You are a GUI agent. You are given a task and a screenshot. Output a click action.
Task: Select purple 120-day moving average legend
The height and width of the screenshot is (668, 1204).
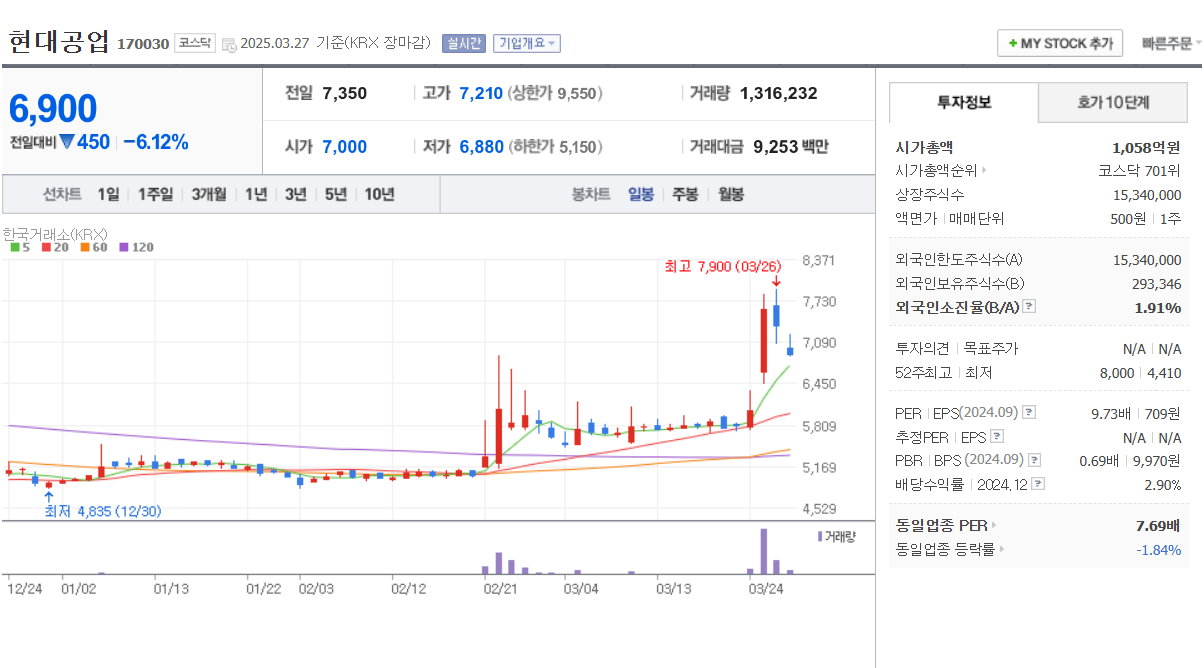tap(137, 247)
